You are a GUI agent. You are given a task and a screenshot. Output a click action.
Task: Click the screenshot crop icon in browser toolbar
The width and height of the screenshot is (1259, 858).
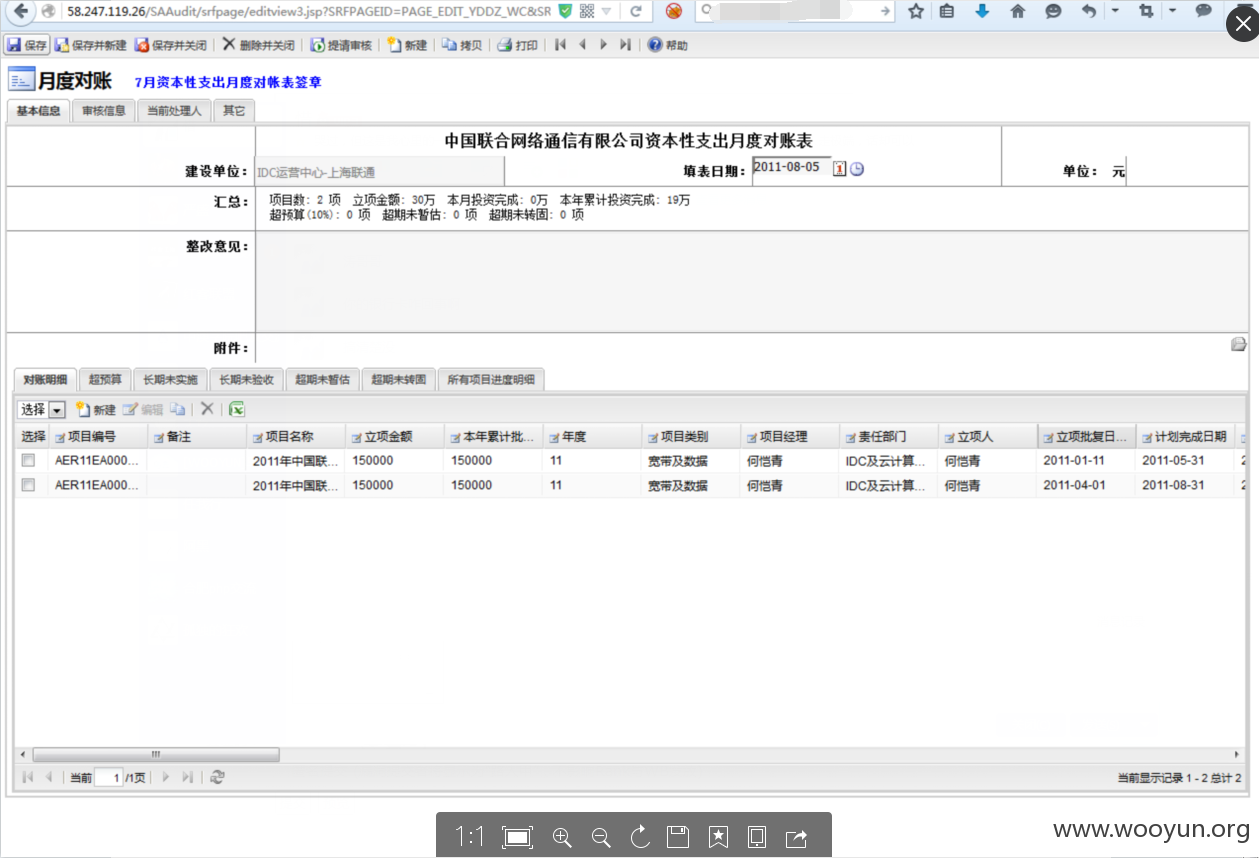[x=1145, y=11]
